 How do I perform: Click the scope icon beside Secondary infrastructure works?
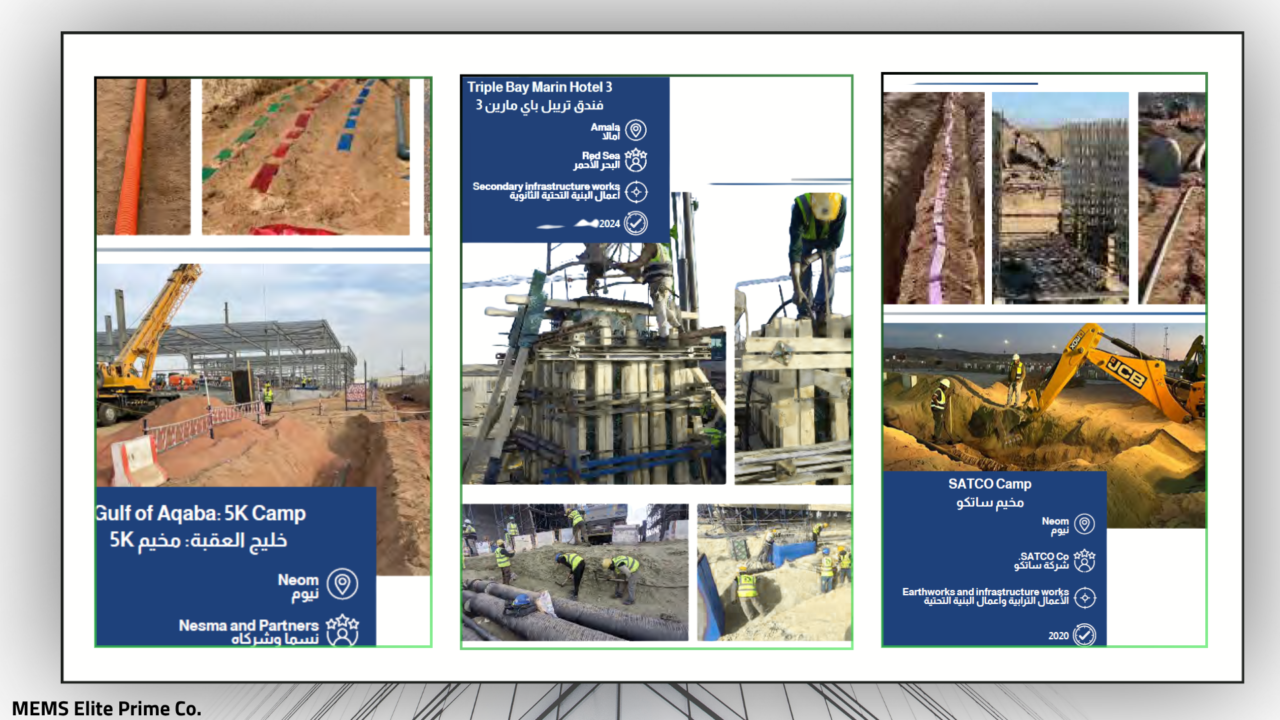click(635, 191)
